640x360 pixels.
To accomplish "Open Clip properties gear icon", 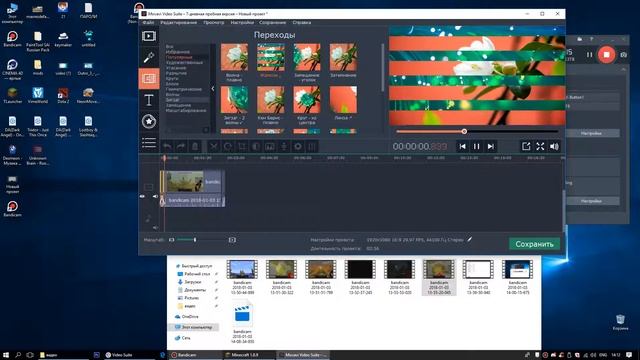I will click(298, 147).
